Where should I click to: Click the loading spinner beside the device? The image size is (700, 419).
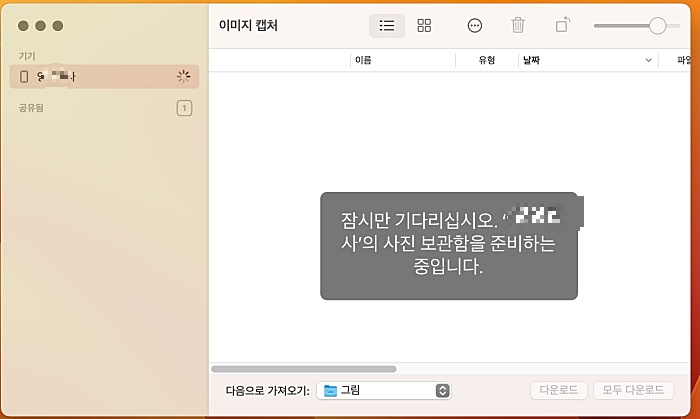point(183,77)
